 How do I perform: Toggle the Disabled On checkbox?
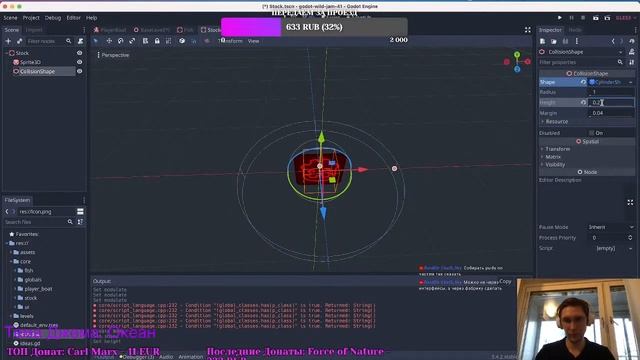[591, 133]
